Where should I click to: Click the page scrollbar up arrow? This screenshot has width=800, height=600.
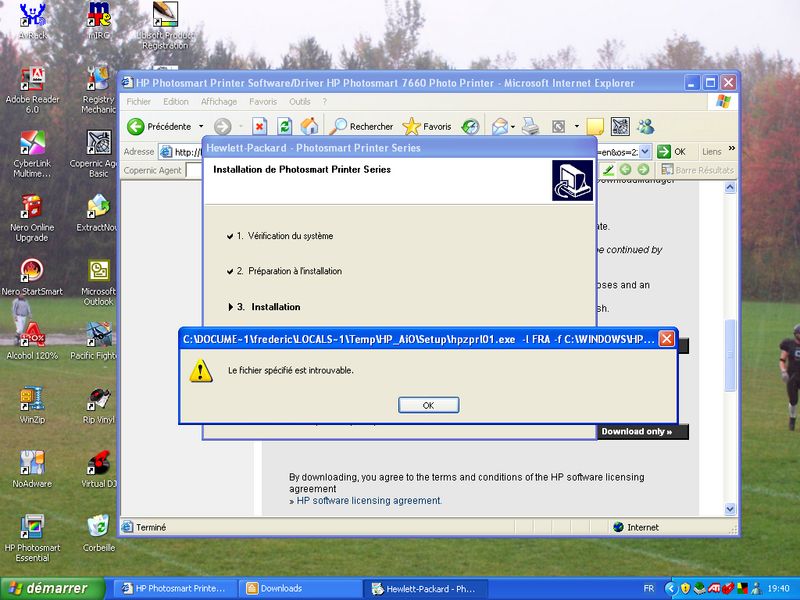coord(730,187)
